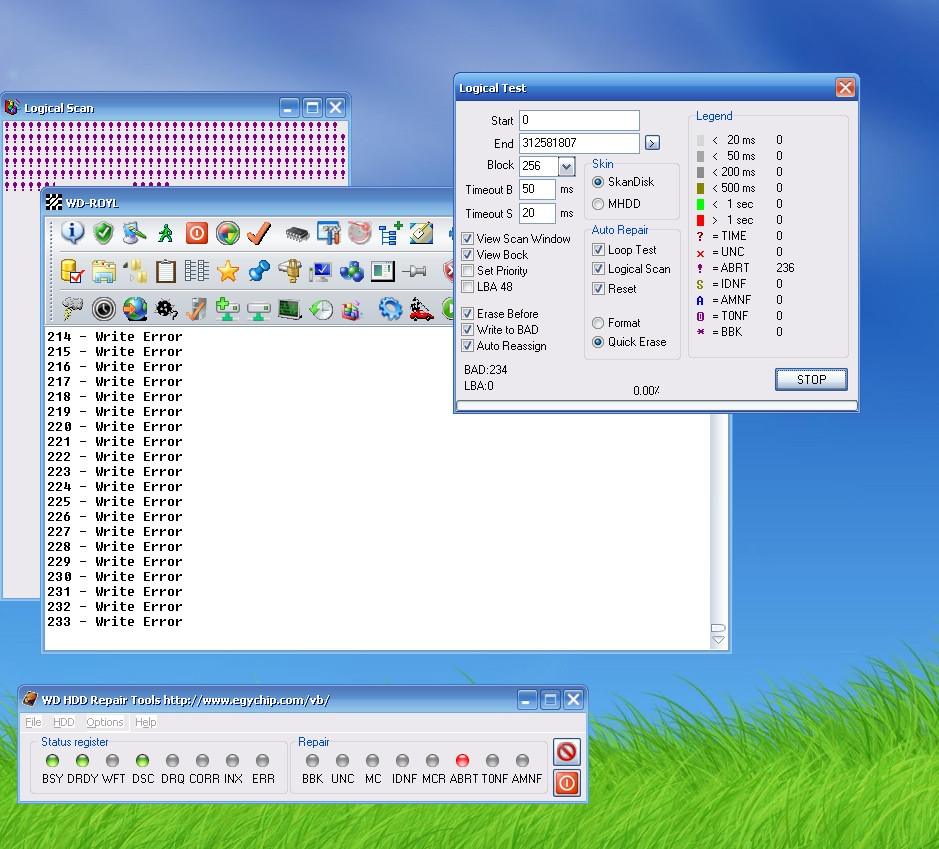Viewport: 939px width, 849px height.
Task: Click the clipboard toolbar icon
Action: [x=166, y=271]
